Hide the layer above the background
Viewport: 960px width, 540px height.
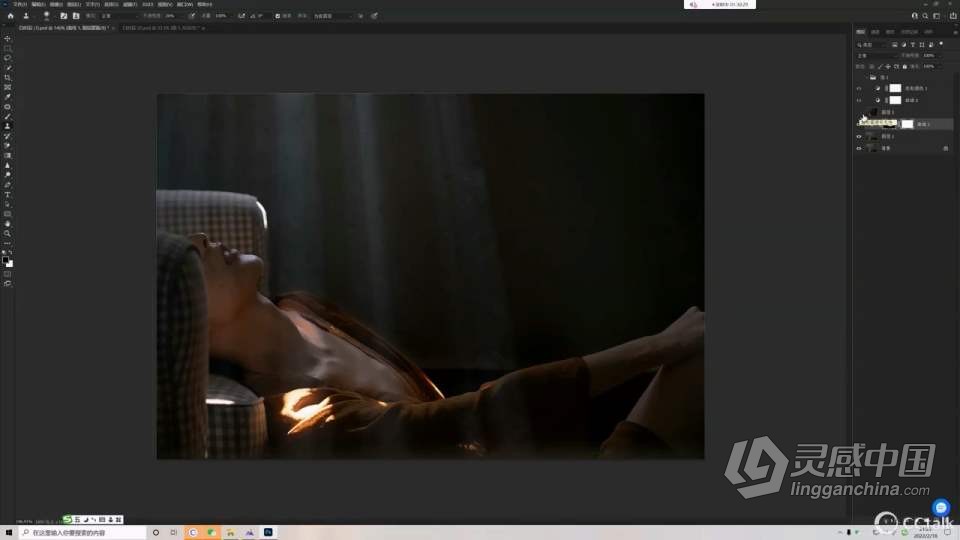click(x=859, y=137)
